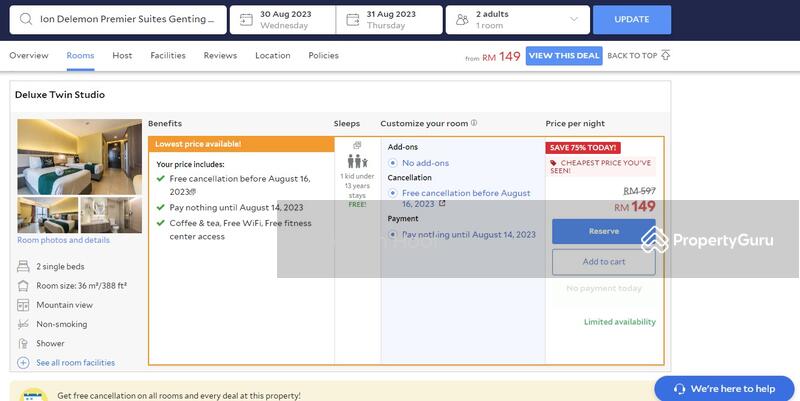This screenshot has height=401, width=800.
Task: Click the check-in calendar icon
Action: pos(244,19)
